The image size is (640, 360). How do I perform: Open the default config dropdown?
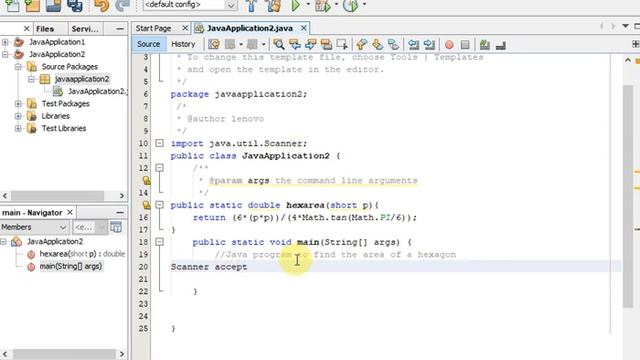coord(231,5)
